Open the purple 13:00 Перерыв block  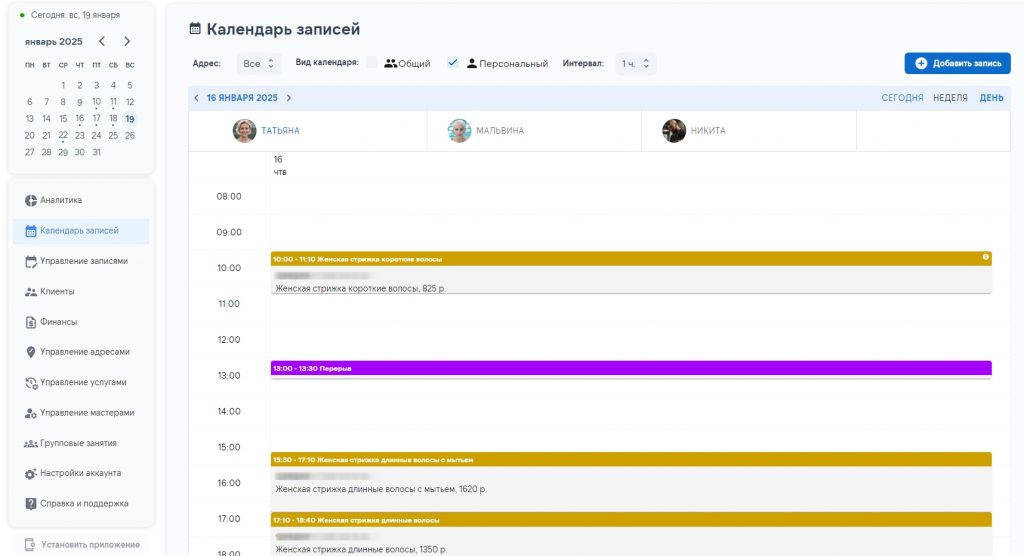(x=630, y=368)
